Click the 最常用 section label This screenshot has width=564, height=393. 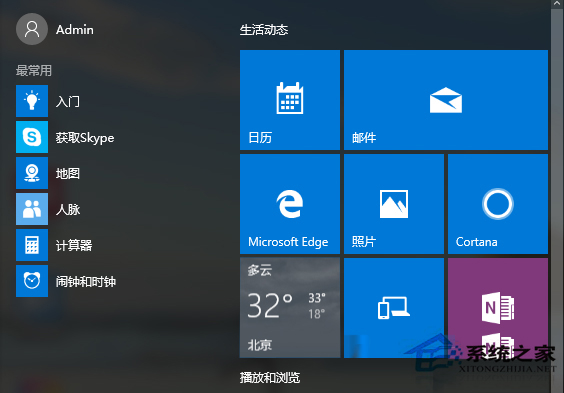[x=34, y=70]
